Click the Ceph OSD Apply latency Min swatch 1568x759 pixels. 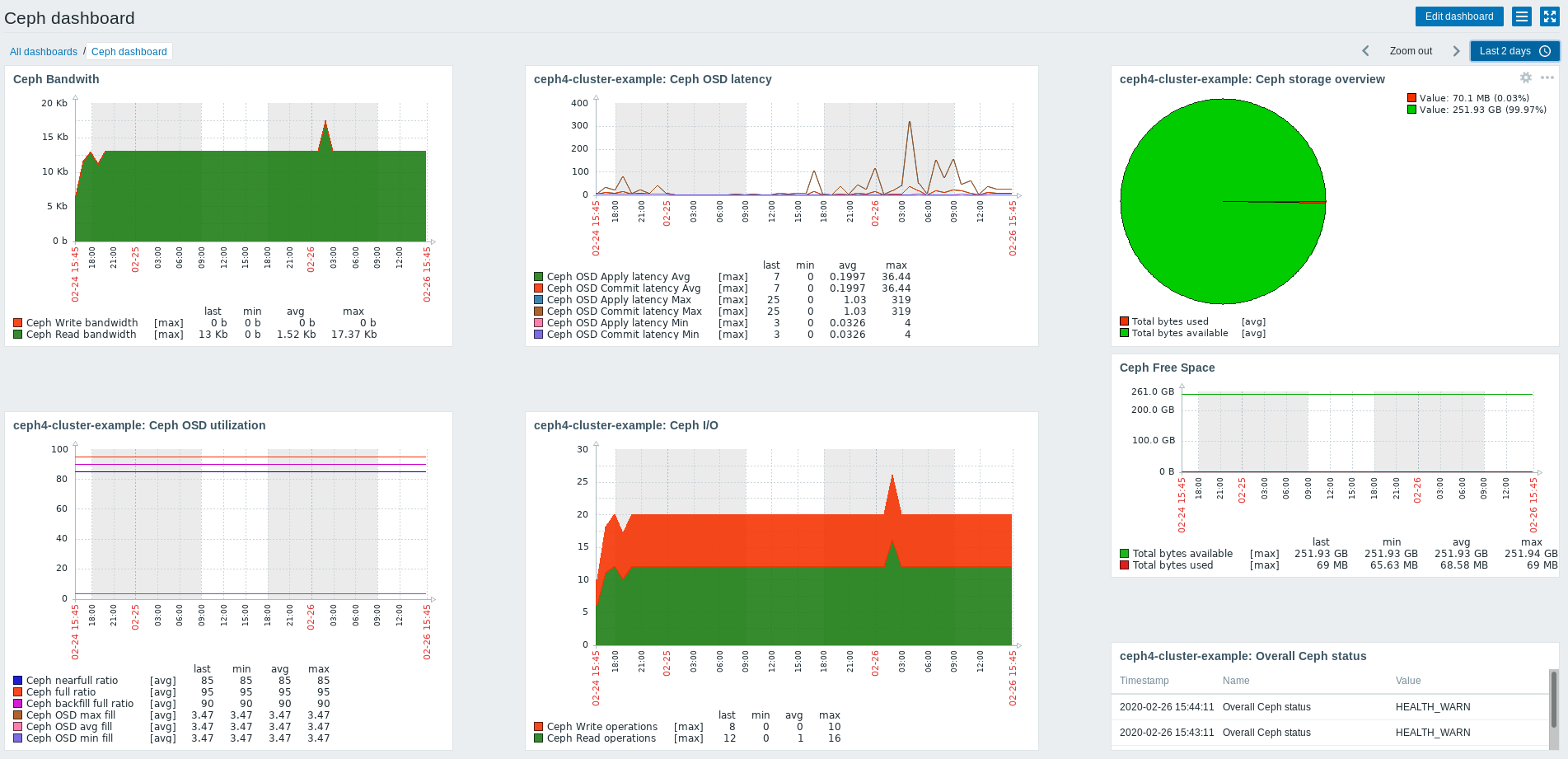coord(539,323)
